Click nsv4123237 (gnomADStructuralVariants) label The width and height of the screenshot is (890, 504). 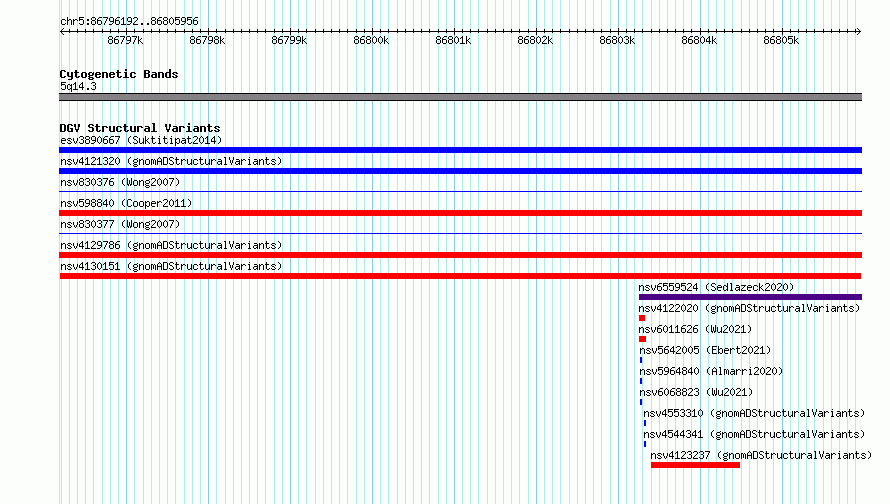point(761,455)
